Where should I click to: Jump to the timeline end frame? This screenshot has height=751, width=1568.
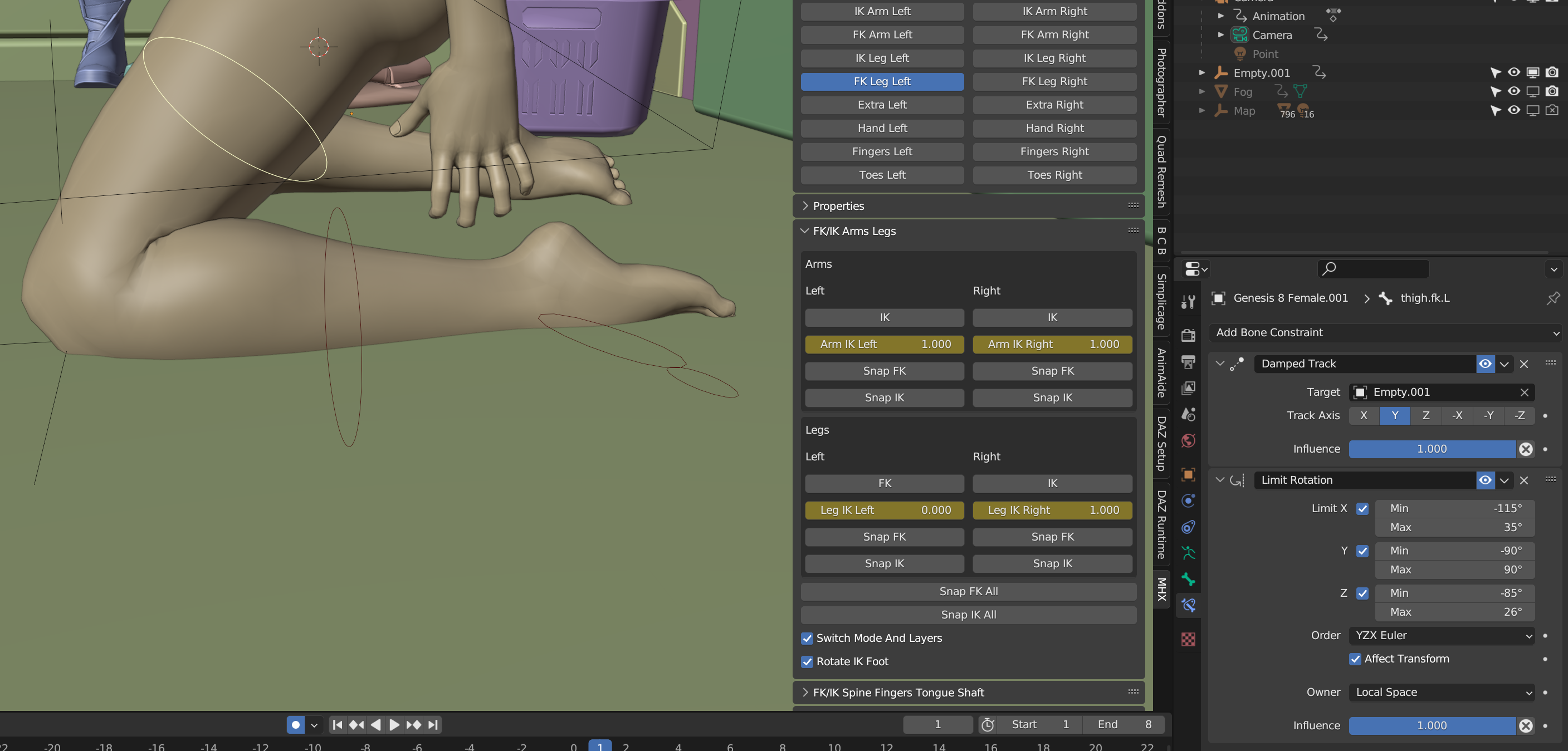[x=433, y=725]
